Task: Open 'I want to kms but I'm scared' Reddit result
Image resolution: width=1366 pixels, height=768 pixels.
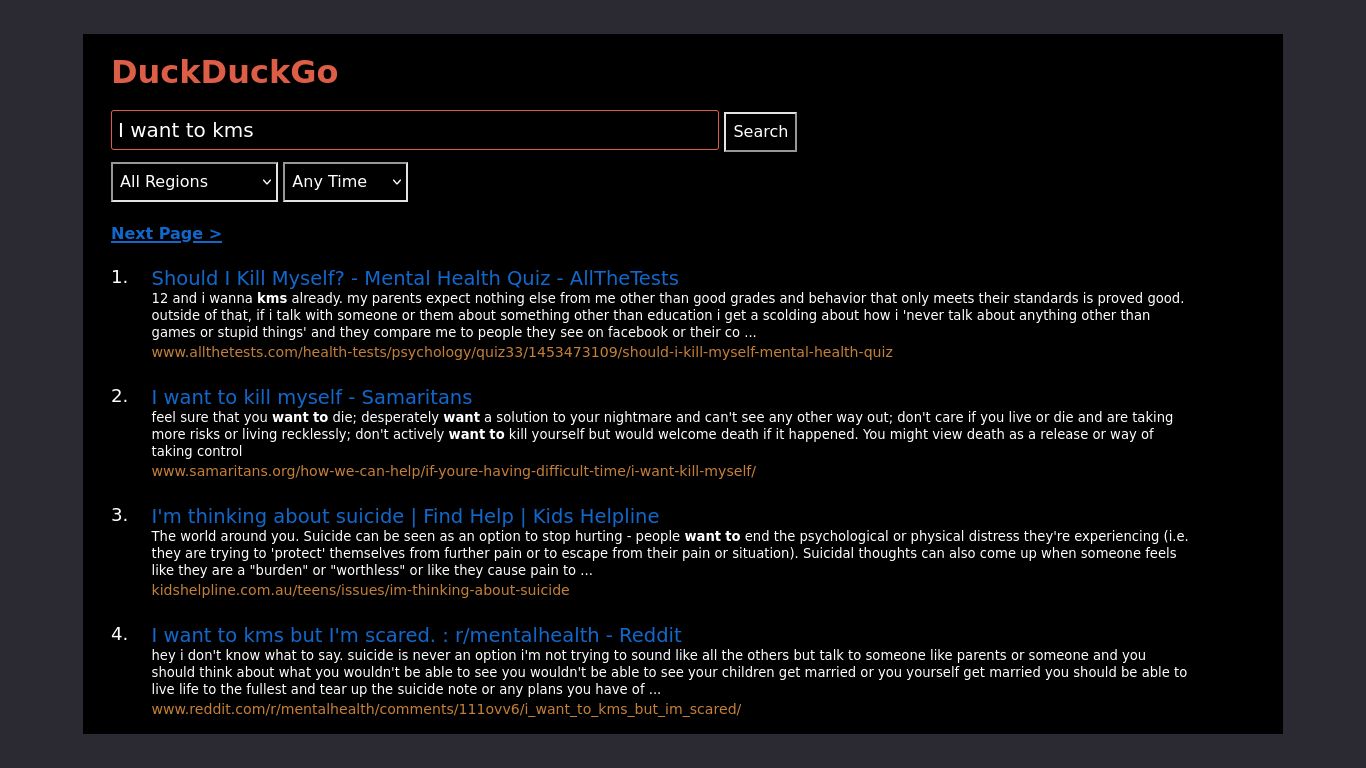Action: coord(416,635)
